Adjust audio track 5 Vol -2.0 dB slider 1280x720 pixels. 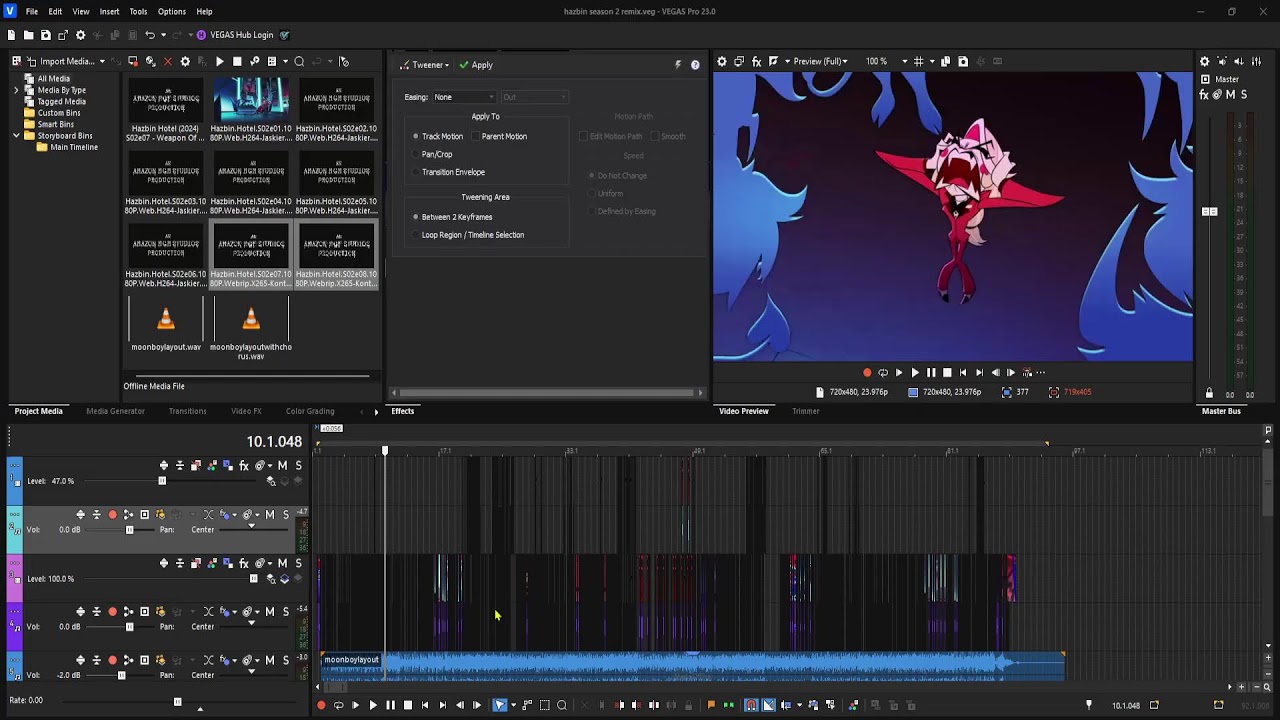pyautogui.click(x=122, y=675)
